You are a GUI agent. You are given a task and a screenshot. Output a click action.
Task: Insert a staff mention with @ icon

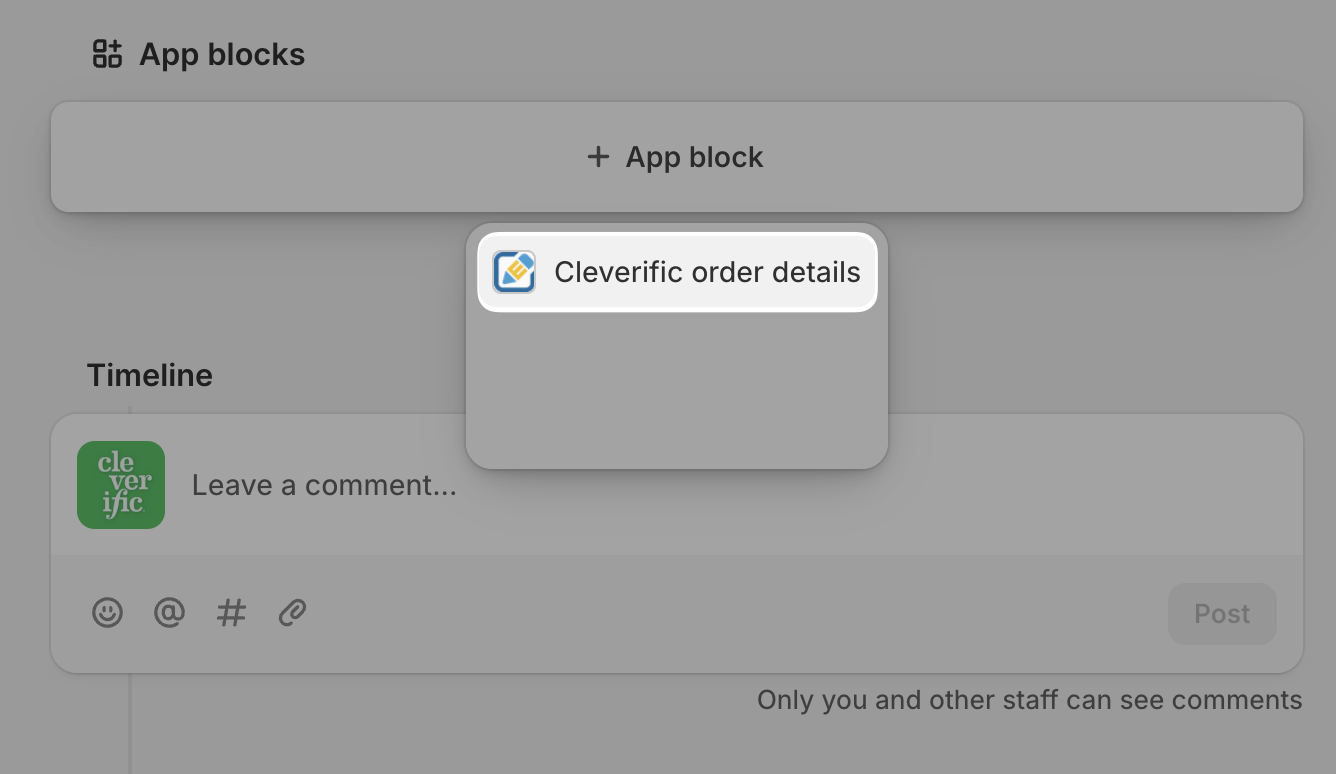tap(169, 612)
